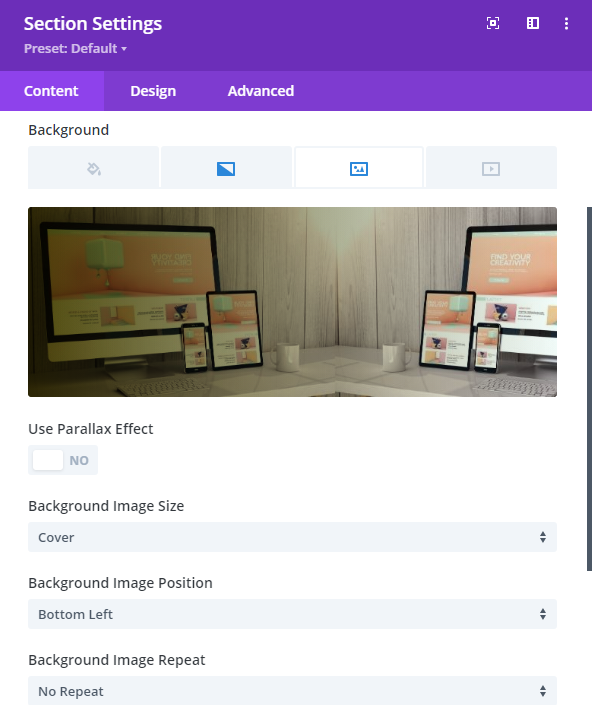
Task: Open the Background Image Repeat dropdown
Action: [x=292, y=691]
